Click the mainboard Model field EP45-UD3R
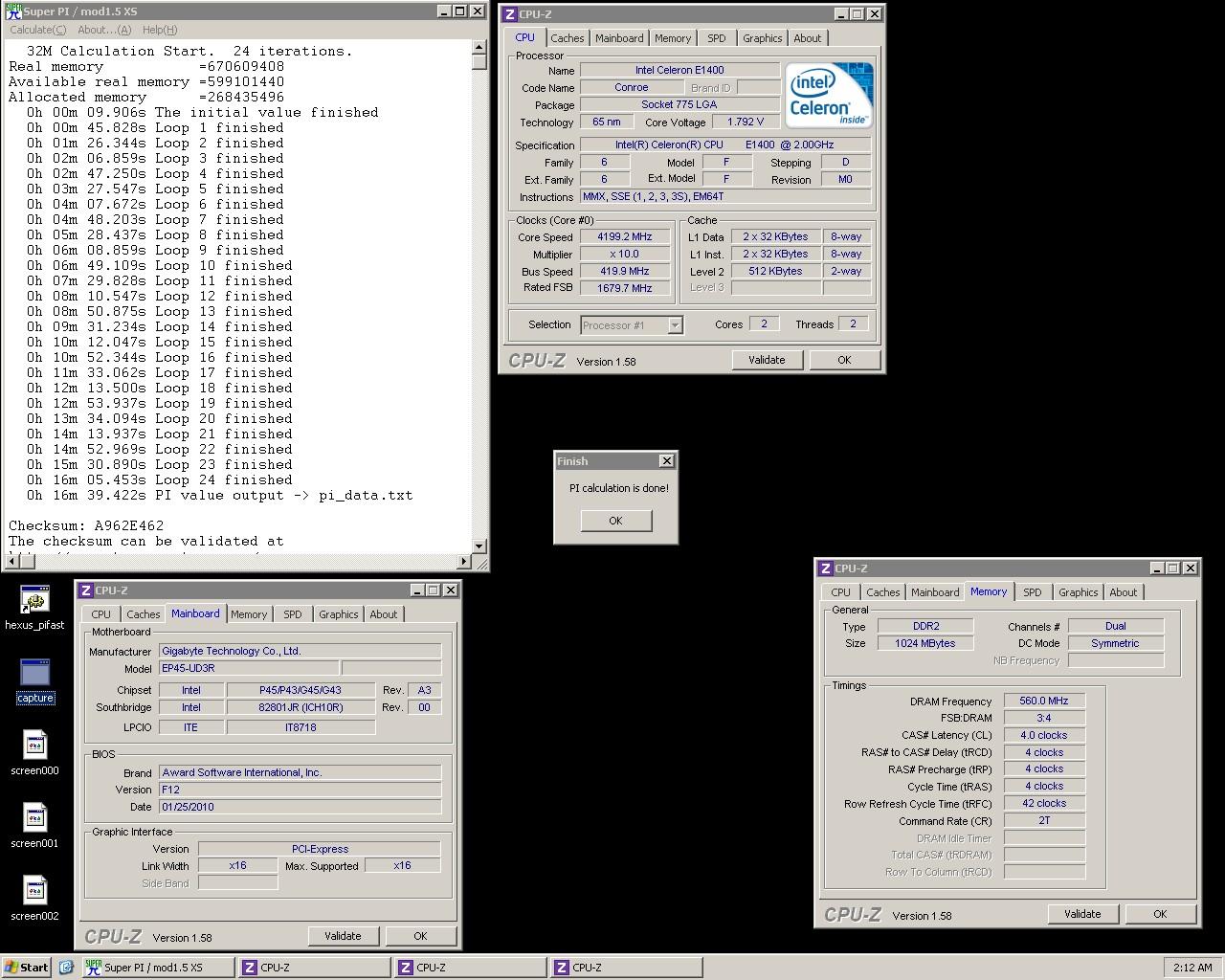The height and width of the screenshot is (980, 1225). click(x=249, y=668)
